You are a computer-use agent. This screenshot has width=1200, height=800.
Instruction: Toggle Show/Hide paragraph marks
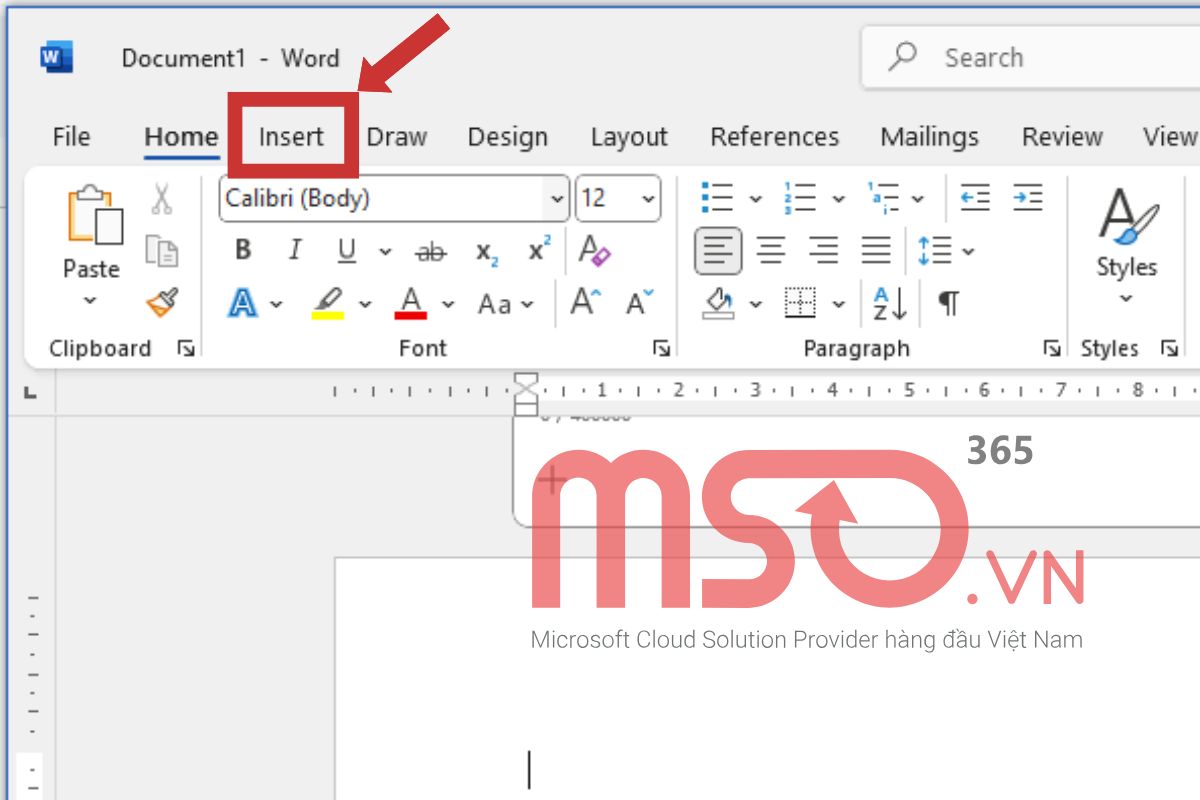pyautogui.click(x=949, y=303)
